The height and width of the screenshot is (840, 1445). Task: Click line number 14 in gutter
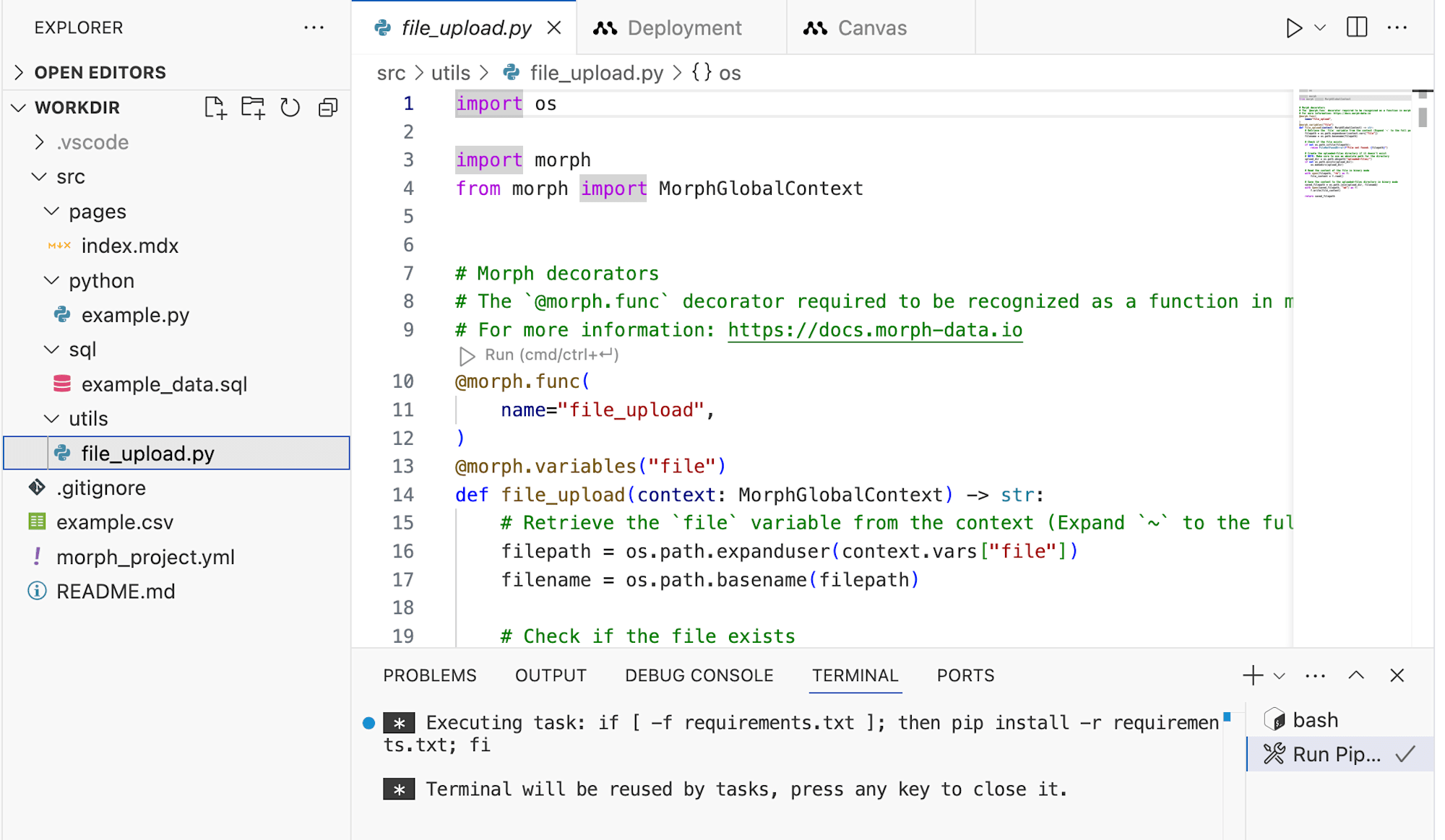[x=403, y=495]
